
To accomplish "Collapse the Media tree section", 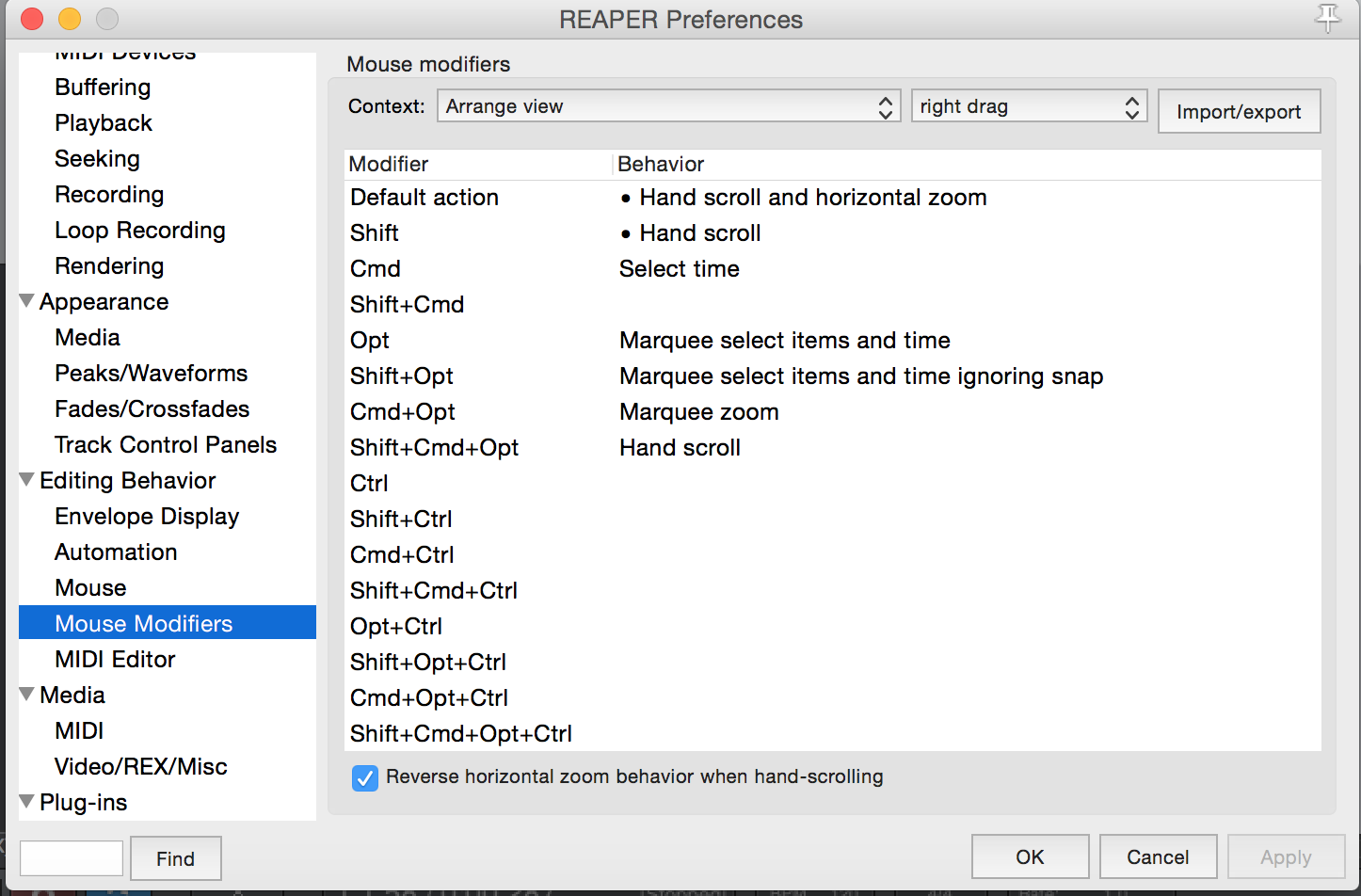I will [27, 695].
